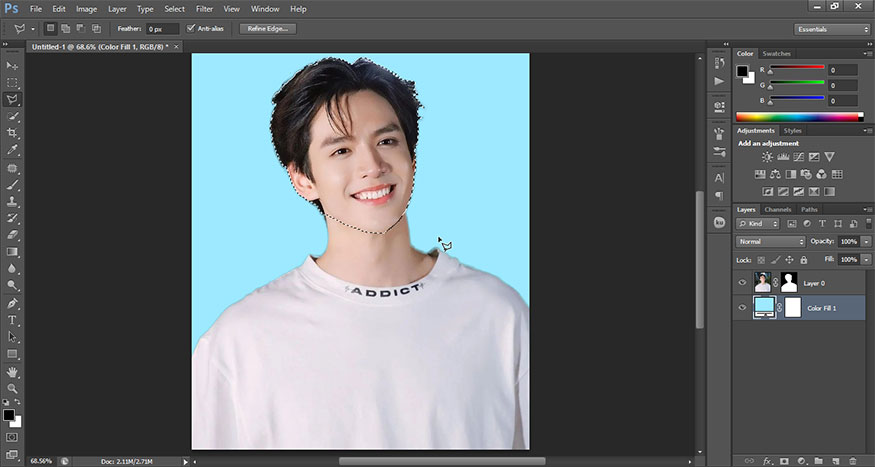Open the Normal blend mode dropdown
Image resolution: width=875 pixels, height=467 pixels.
(x=771, y=242)
